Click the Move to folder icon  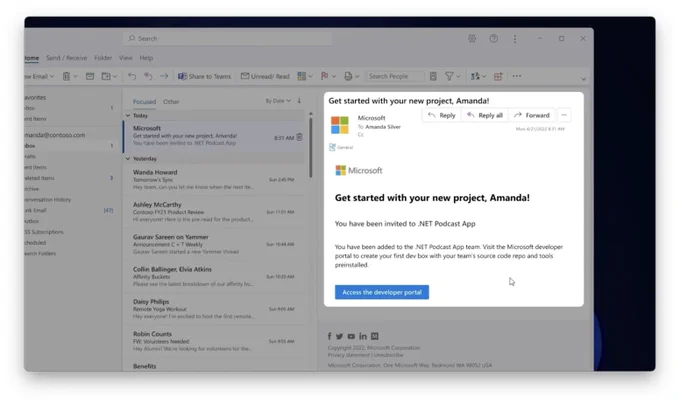tap(106, 76)
